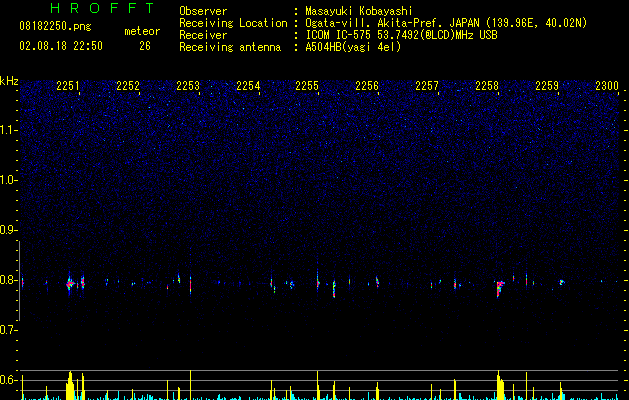Click the 2259 time marker
This screenshot has width=629, height=400.
point(547,86)
